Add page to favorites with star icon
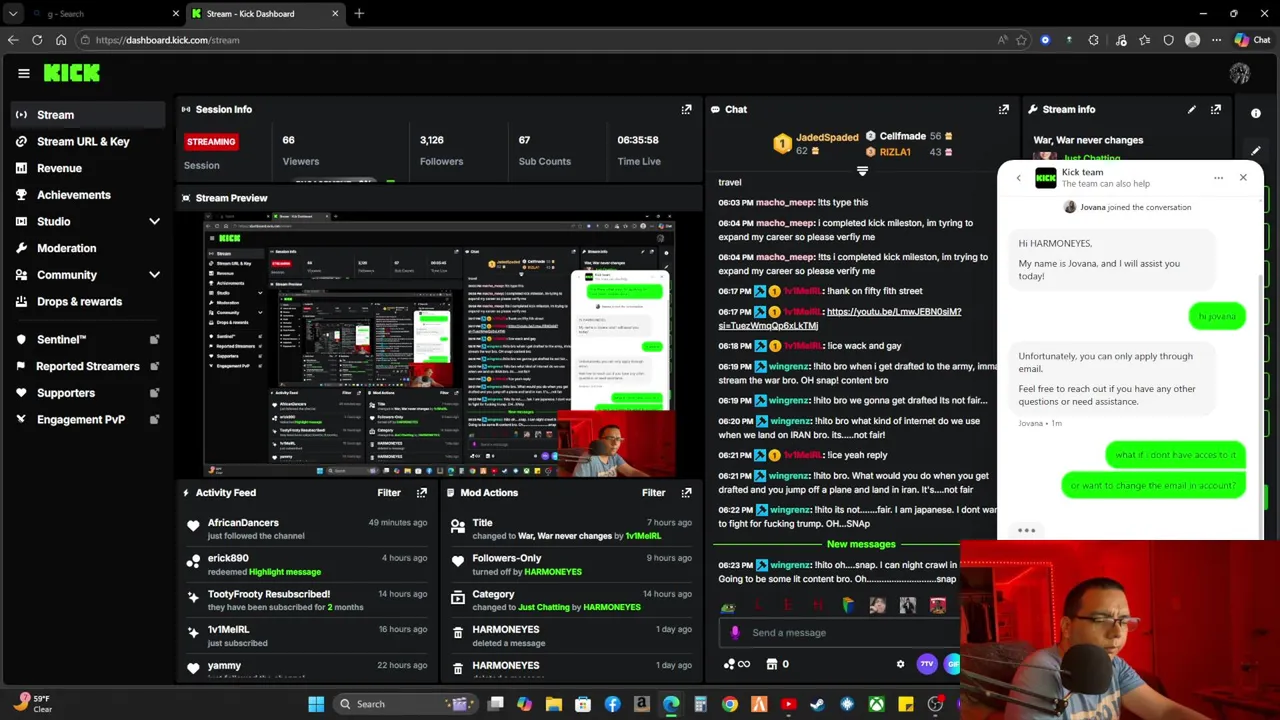Viewport: 1280px width, 720px height. [x=1021, y=40]
